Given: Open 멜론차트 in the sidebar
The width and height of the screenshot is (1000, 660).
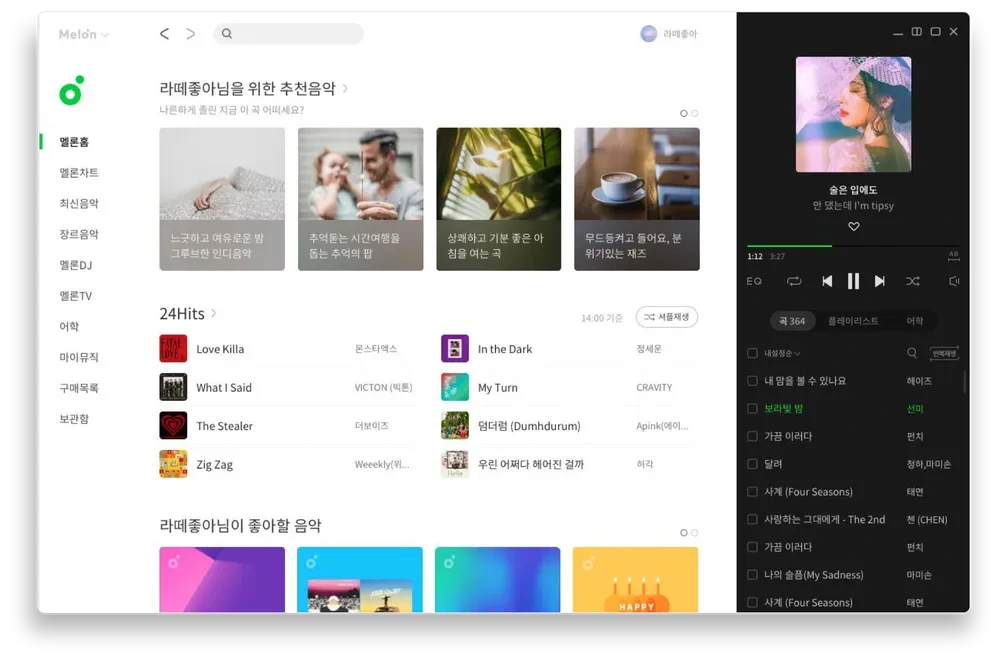Looking at the screenshot, I should click(x=79, y=173).
